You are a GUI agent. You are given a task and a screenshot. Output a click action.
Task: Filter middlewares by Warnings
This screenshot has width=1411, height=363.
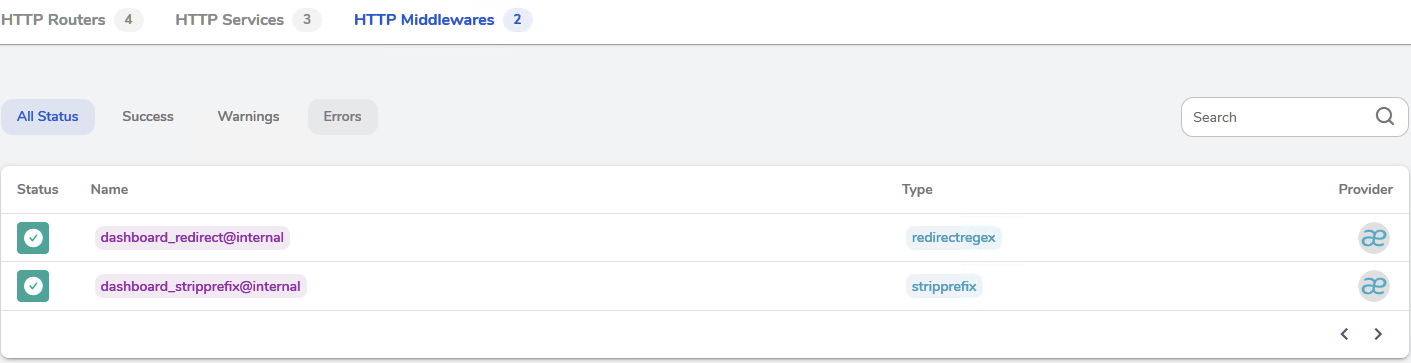point(249,116)
